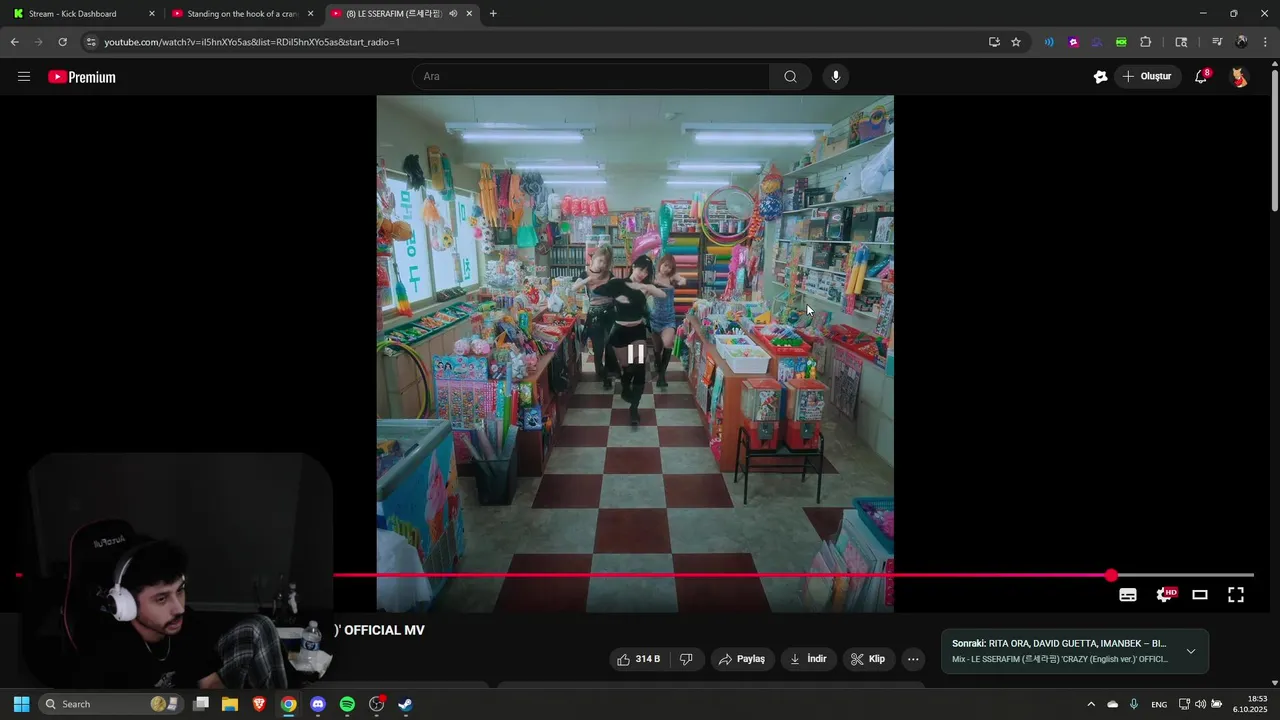Screen dimensions: 1280x720
Task: Open the blue sound waves extension
Action: [1049, 42]
